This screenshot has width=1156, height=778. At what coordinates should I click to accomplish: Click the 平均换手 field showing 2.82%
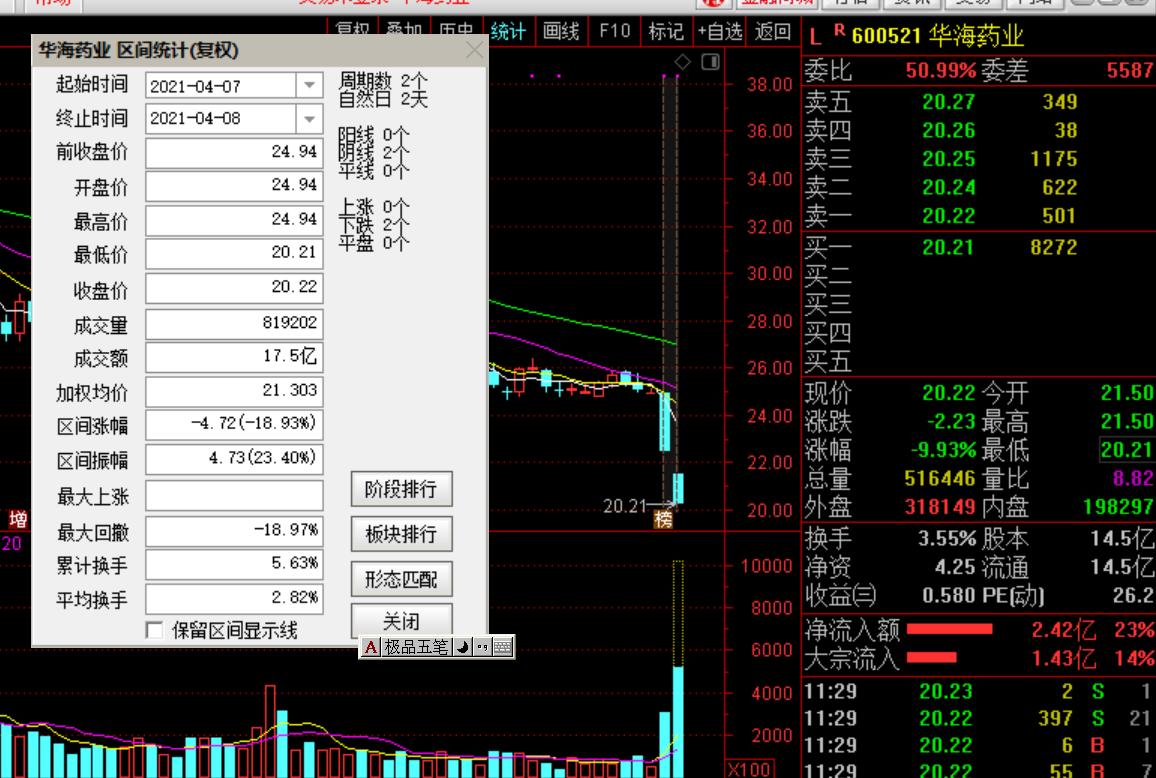pos(234,598)
